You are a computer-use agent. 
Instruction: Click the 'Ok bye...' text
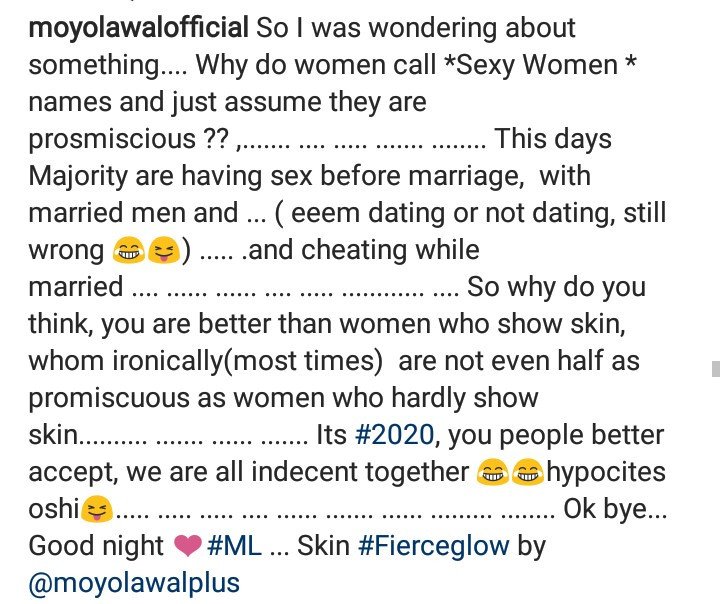(615, 509)
